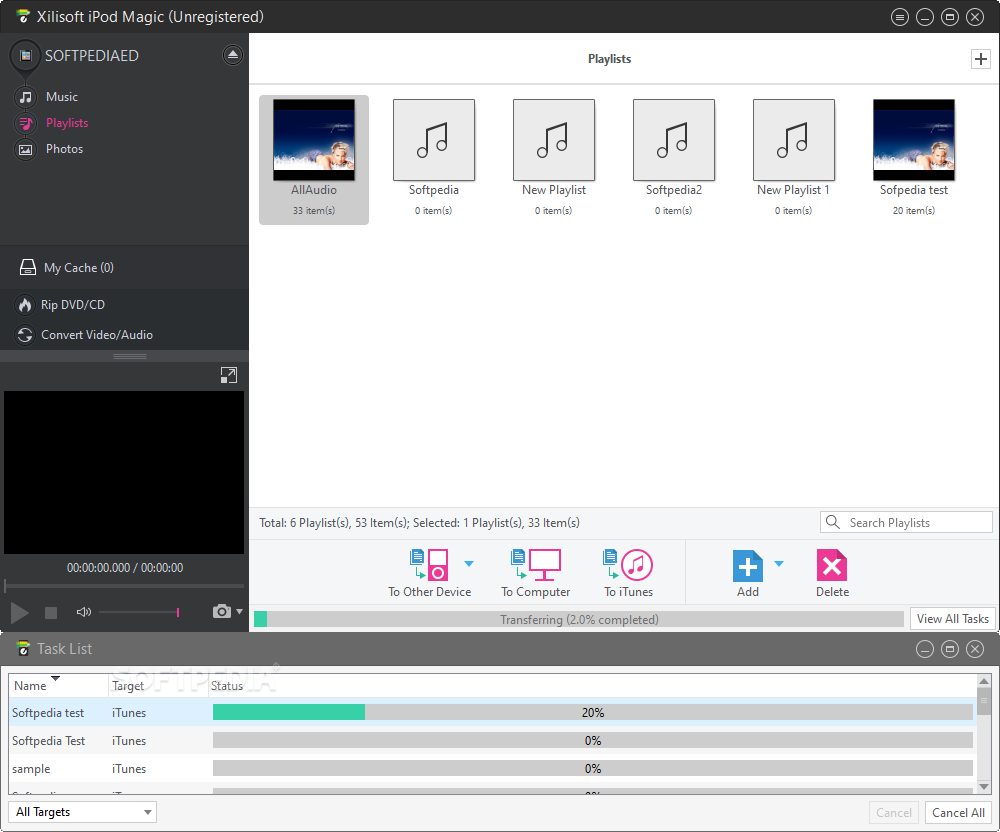Transfer To Other Device
Screen dimensions: 1000x832
point(429,573)
